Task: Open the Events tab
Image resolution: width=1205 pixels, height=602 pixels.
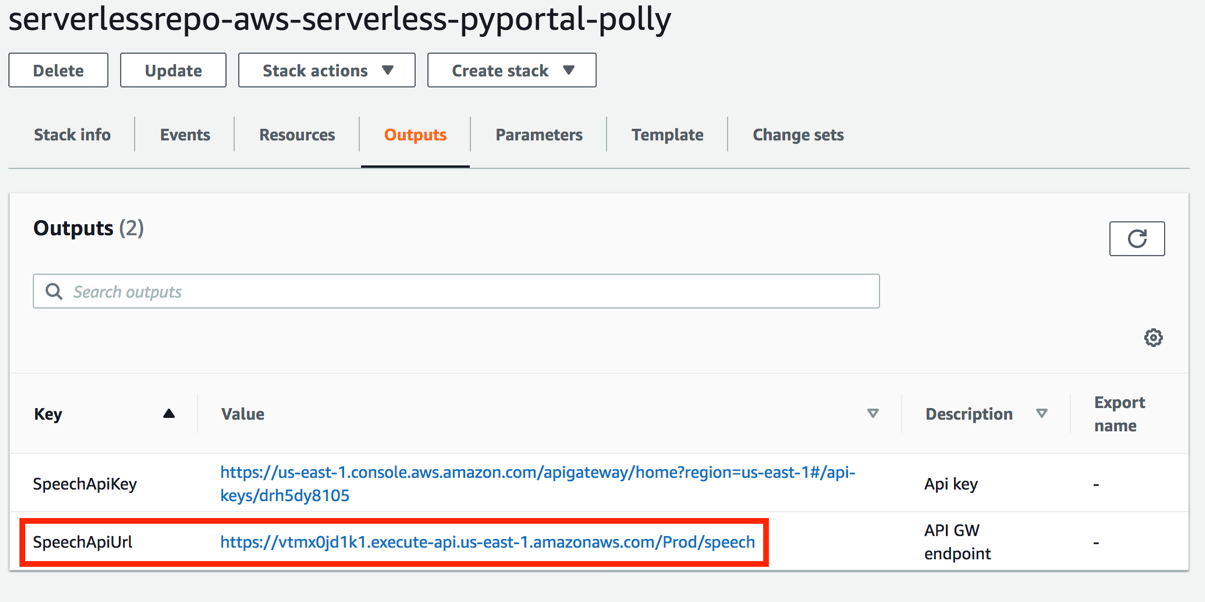Action: pos(185,135)
